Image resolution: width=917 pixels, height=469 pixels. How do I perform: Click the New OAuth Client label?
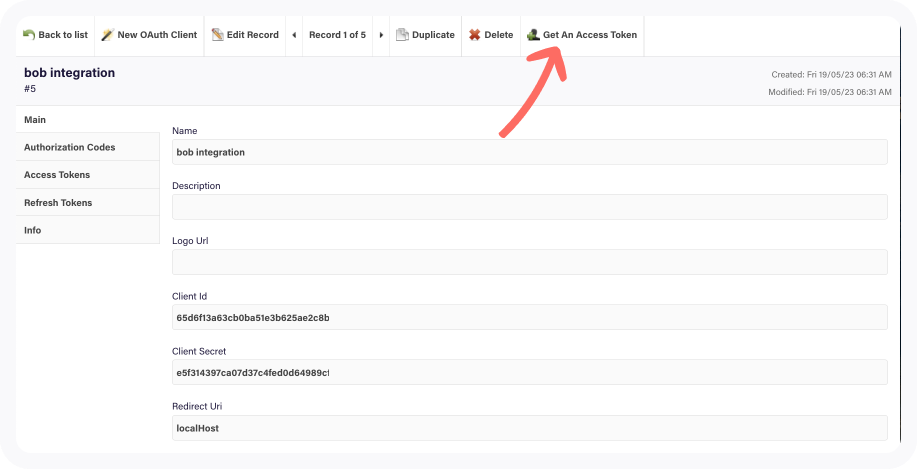click(x=157, y=35)
